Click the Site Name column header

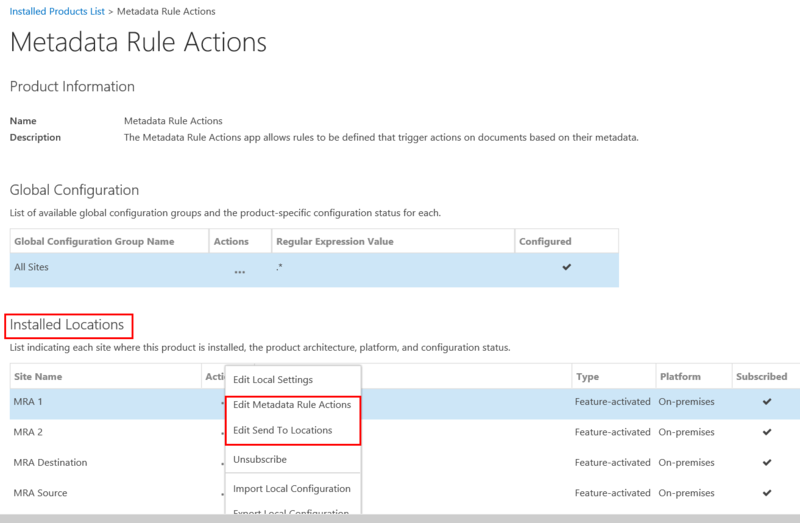(38, 377)
